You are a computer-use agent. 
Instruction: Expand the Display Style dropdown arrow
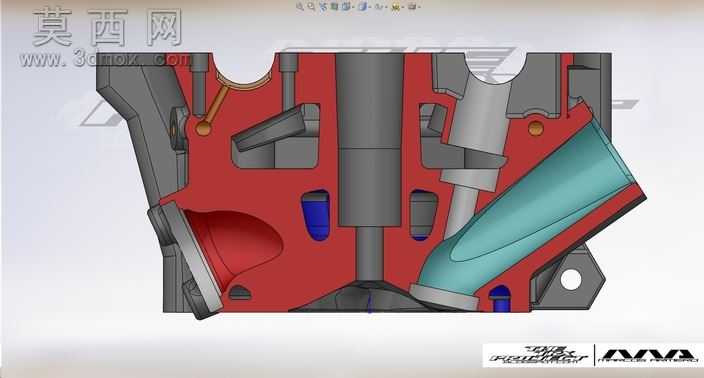370,7
